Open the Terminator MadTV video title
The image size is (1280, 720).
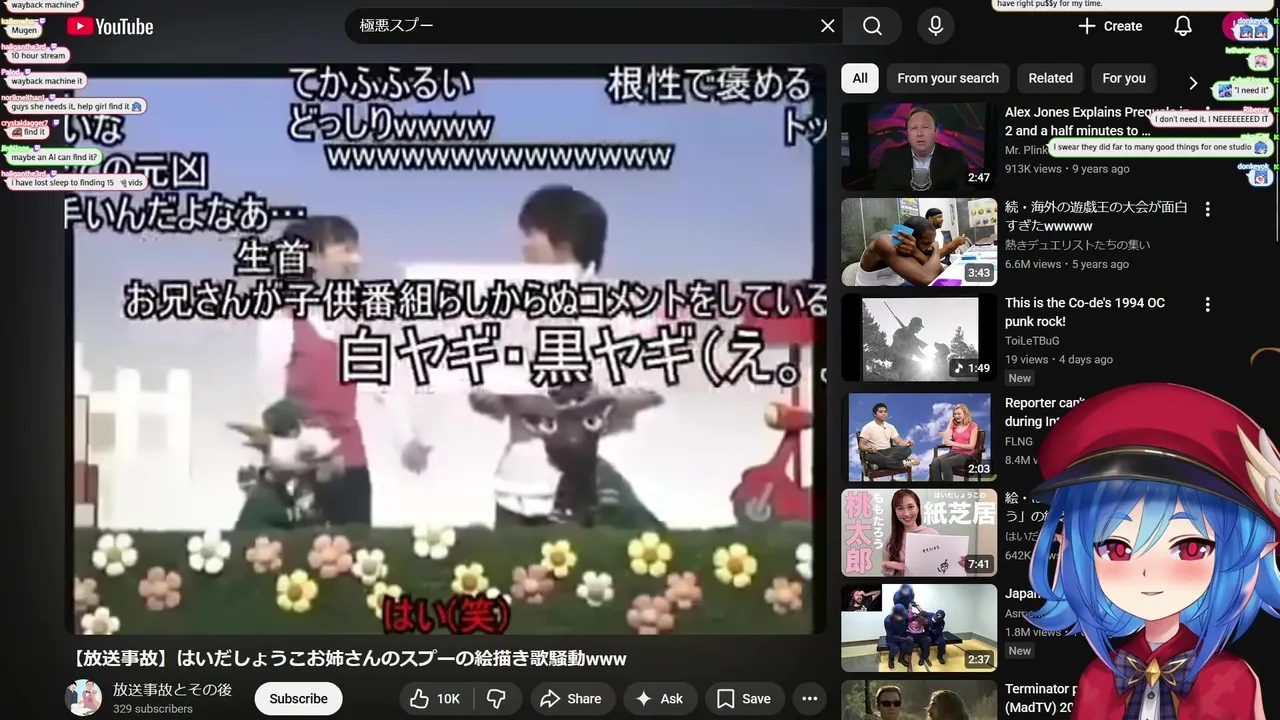tap(1040, 698)
